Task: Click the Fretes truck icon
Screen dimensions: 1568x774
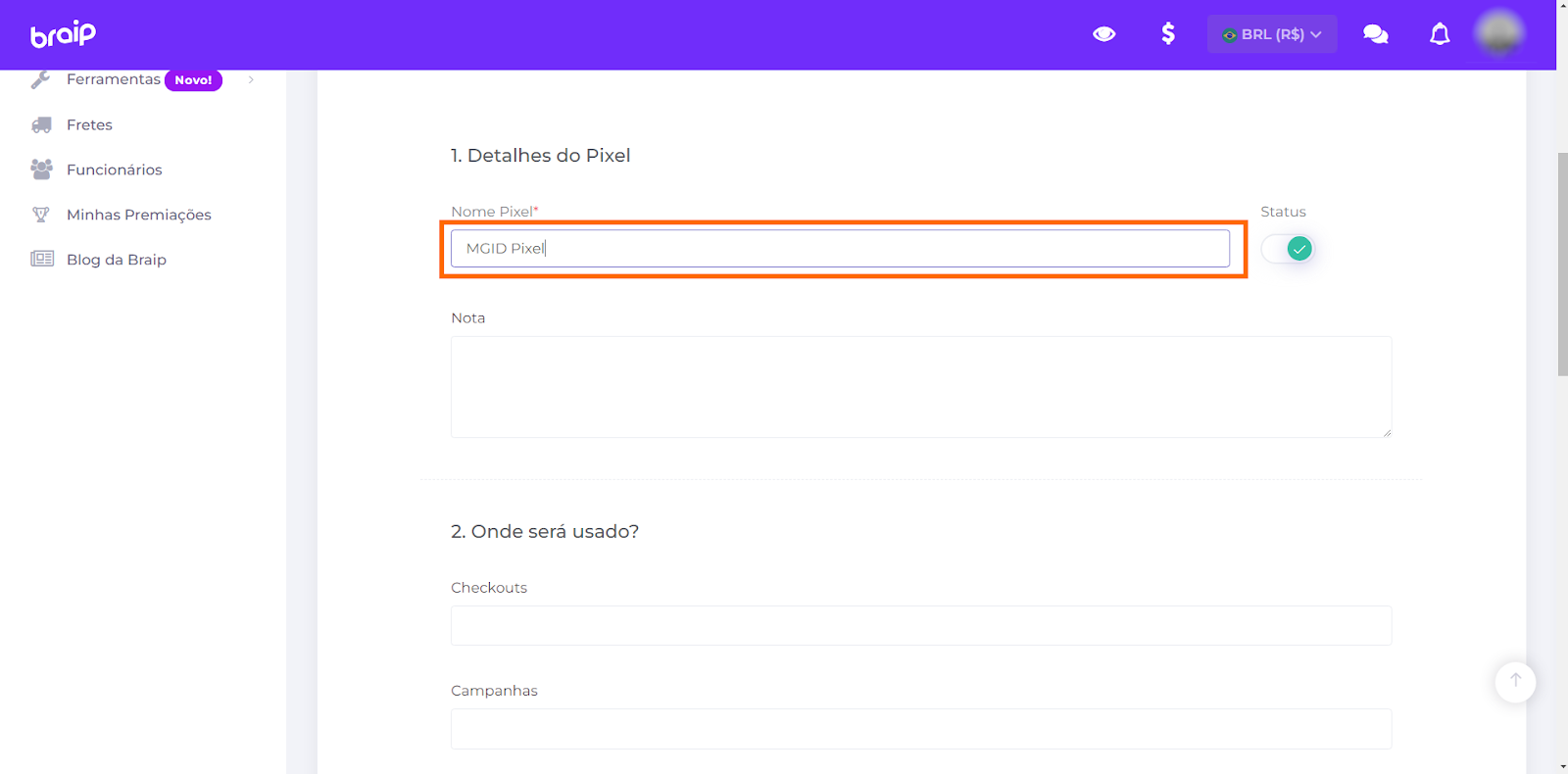Action: click(41, 125)
